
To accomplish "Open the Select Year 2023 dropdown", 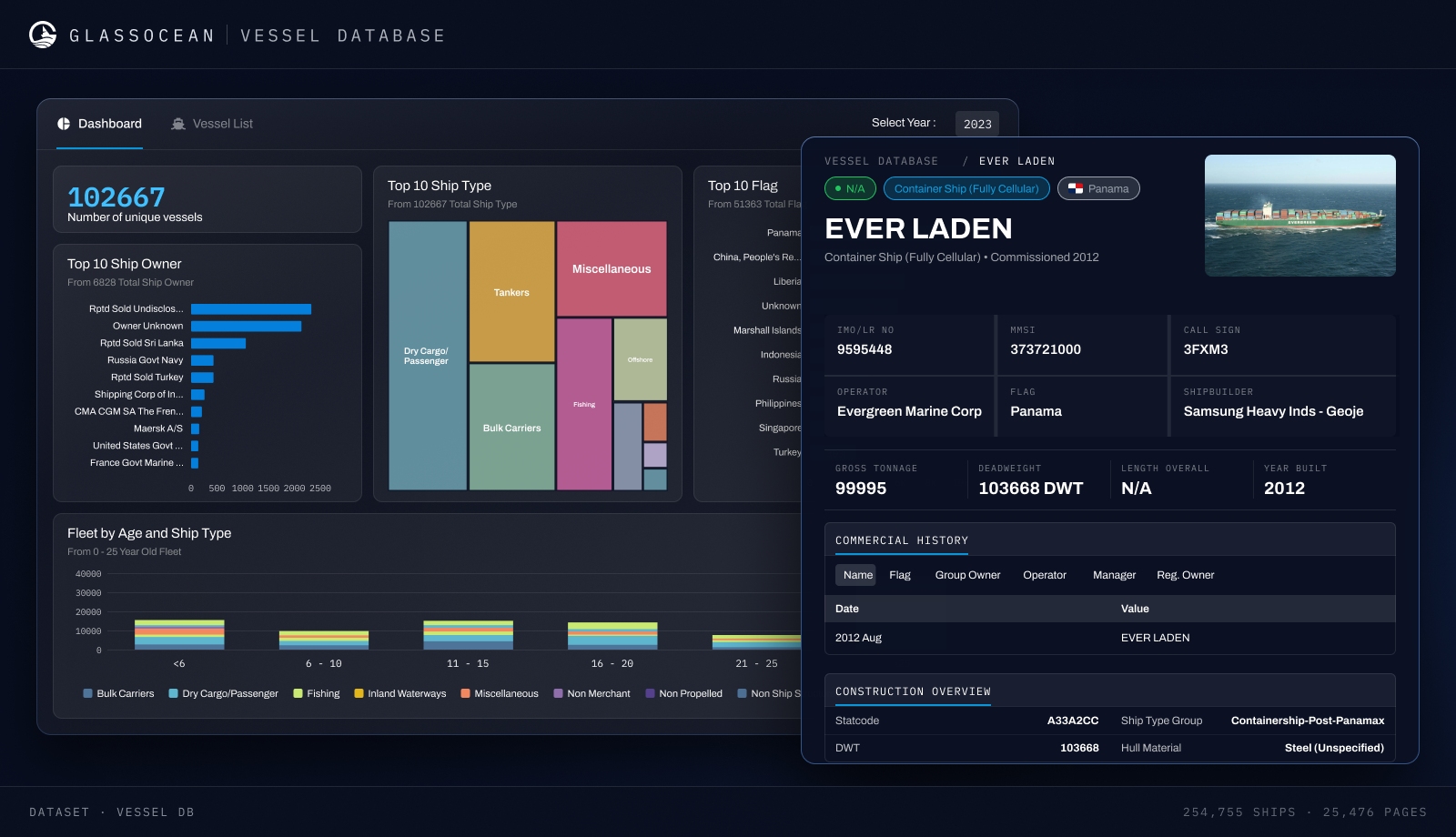I will tap(977, 124).
